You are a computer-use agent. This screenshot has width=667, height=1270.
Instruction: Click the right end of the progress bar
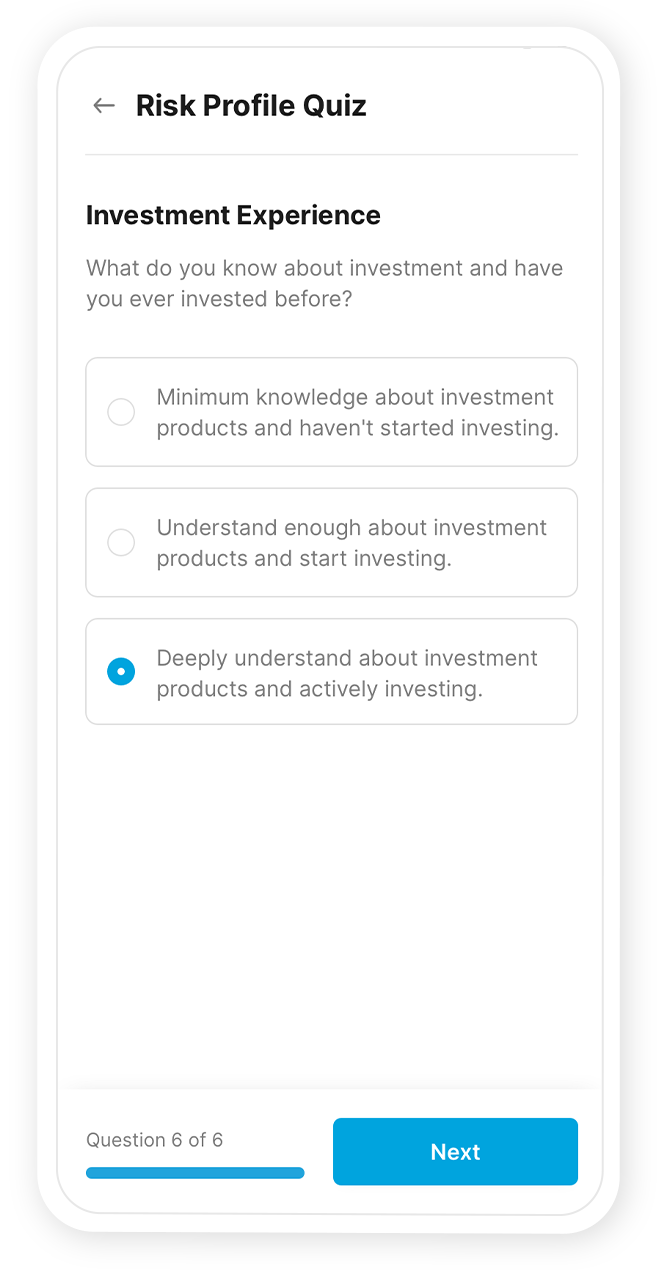point(299,1173)
